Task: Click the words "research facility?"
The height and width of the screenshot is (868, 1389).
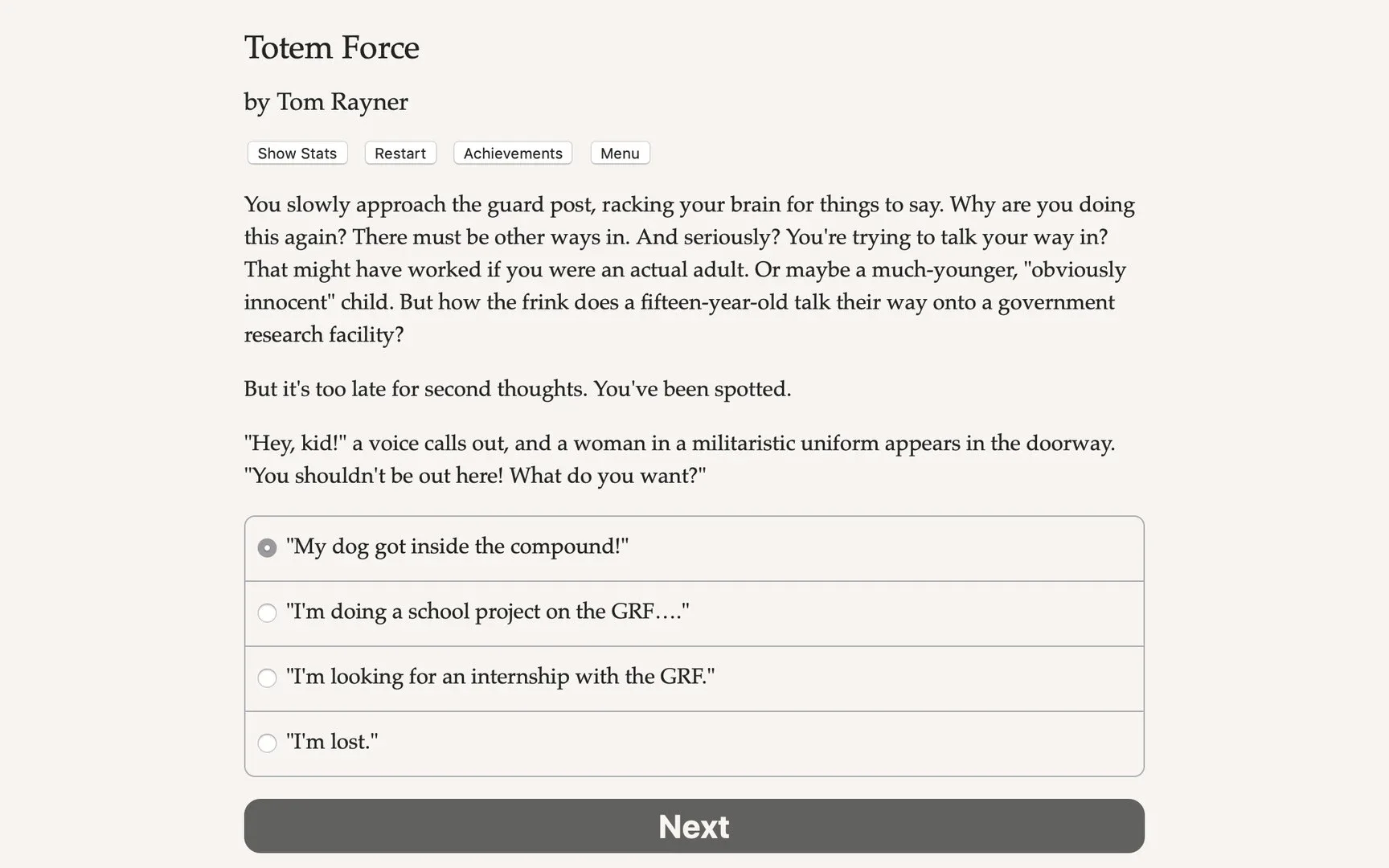Action: click(323, 335)
